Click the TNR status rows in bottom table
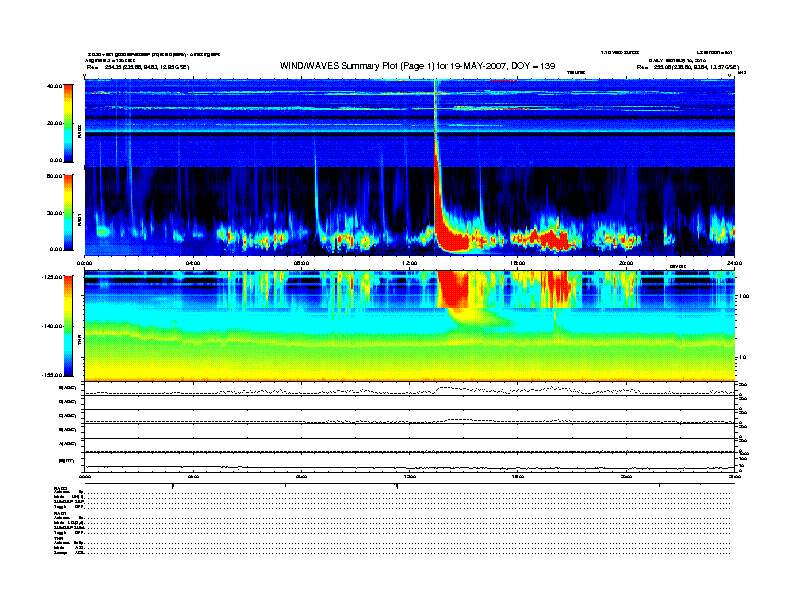The image size is (792, 612). pyautogui.click(x=70, y=544)
